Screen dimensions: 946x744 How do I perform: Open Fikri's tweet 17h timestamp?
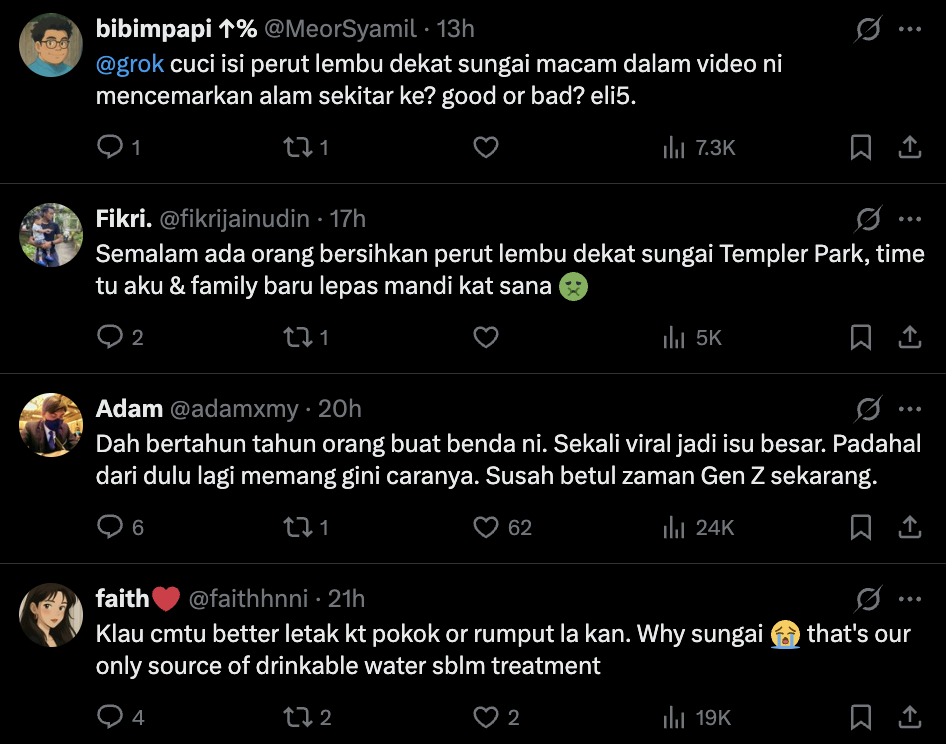point(348,219)
